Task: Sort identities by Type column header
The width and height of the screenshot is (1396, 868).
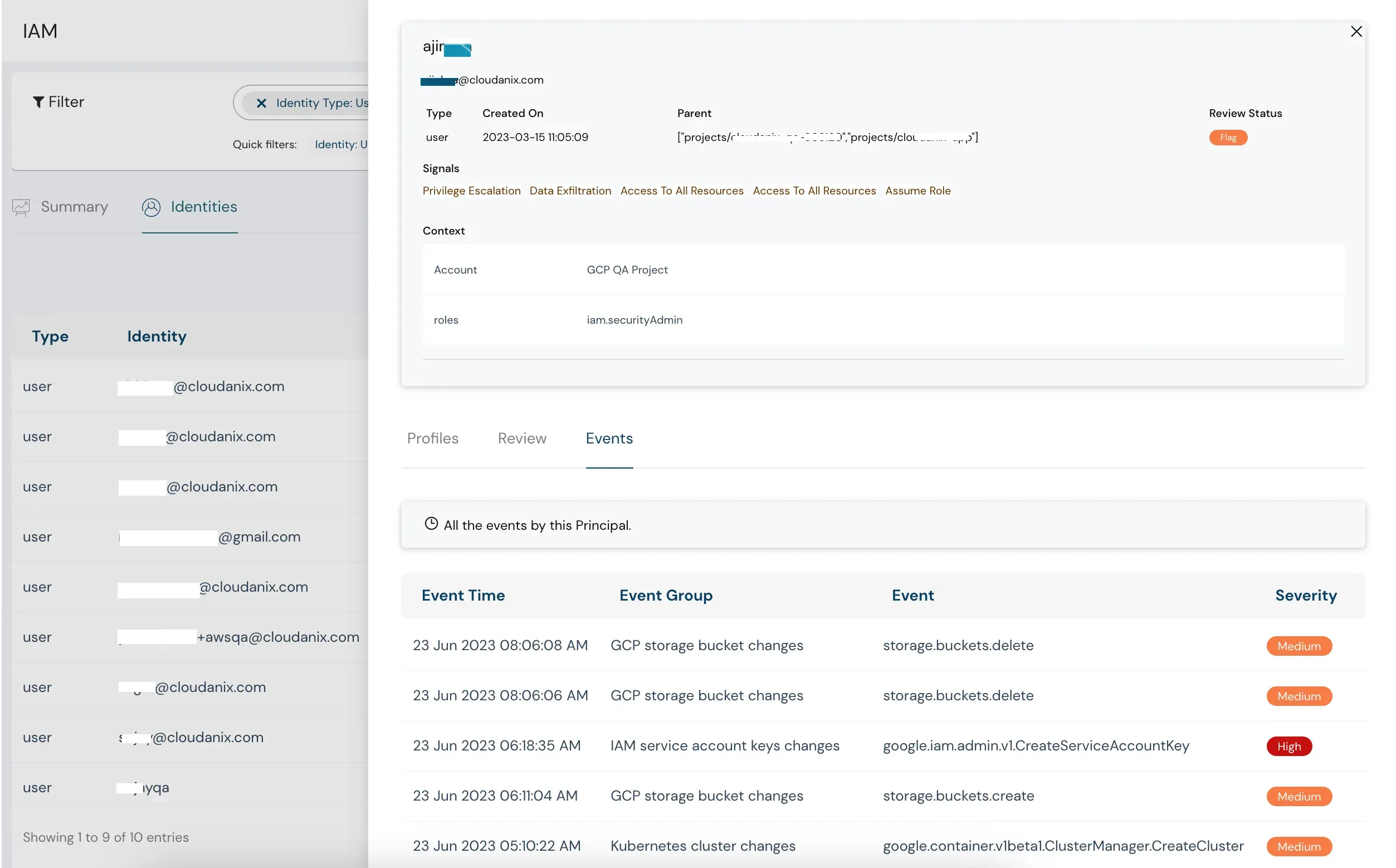Action: (x=50, y=337)
